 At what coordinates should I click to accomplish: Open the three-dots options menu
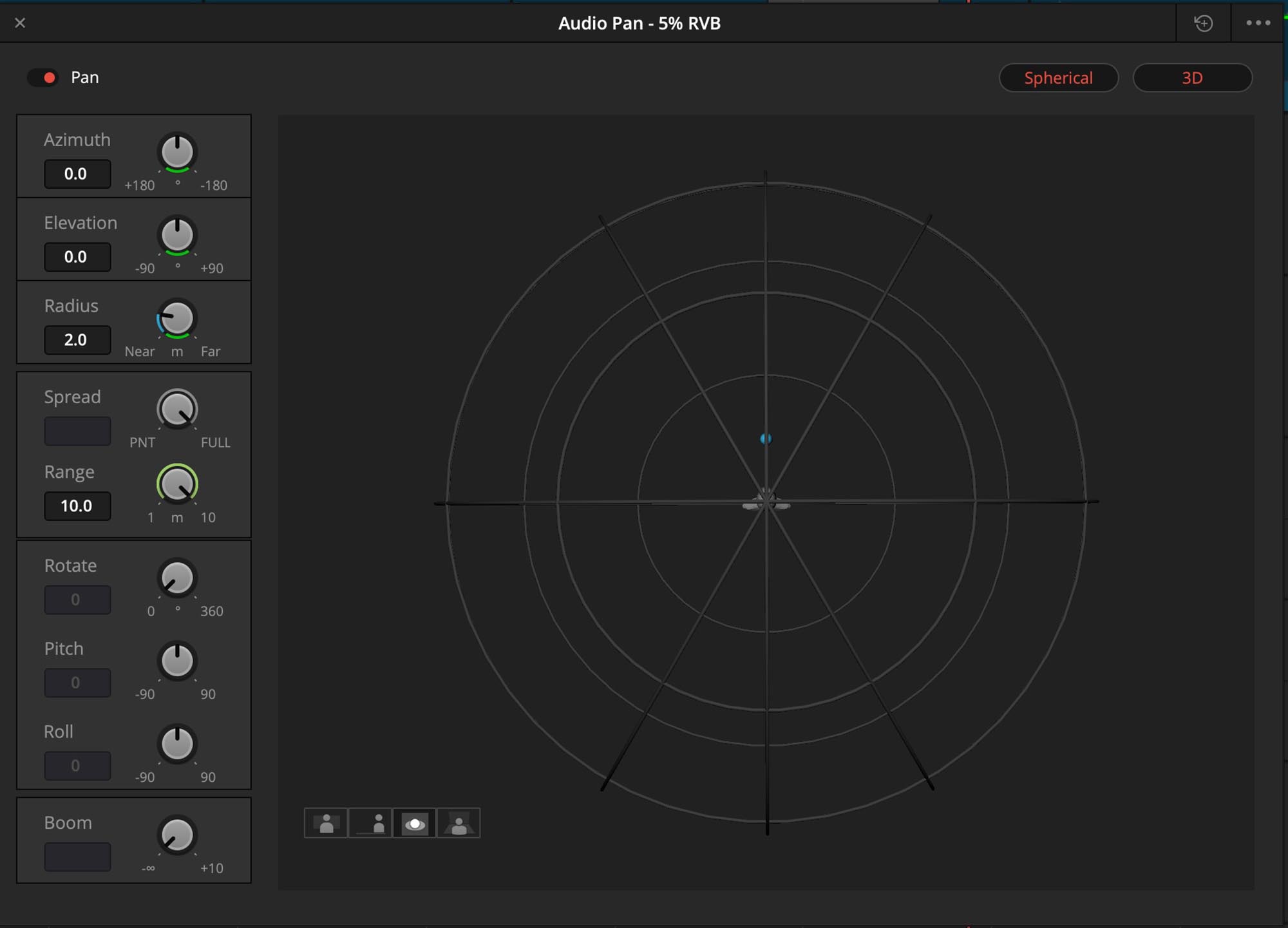coord(1258,23)
